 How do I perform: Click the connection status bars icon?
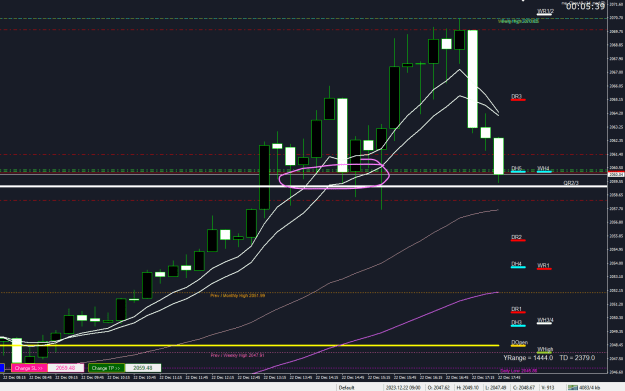573,387
